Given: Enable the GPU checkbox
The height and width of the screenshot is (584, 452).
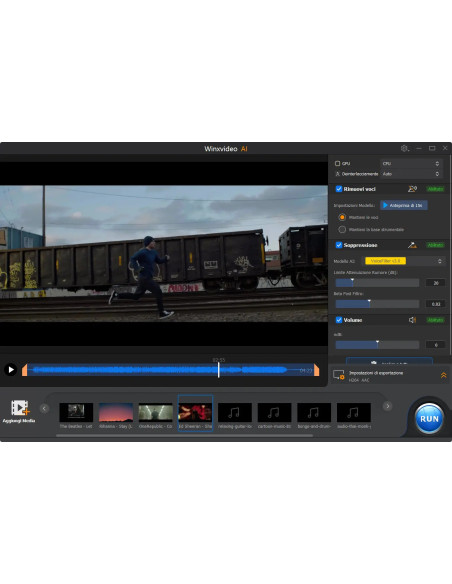Looking at the screenshot, I should [x=337, y=164].
